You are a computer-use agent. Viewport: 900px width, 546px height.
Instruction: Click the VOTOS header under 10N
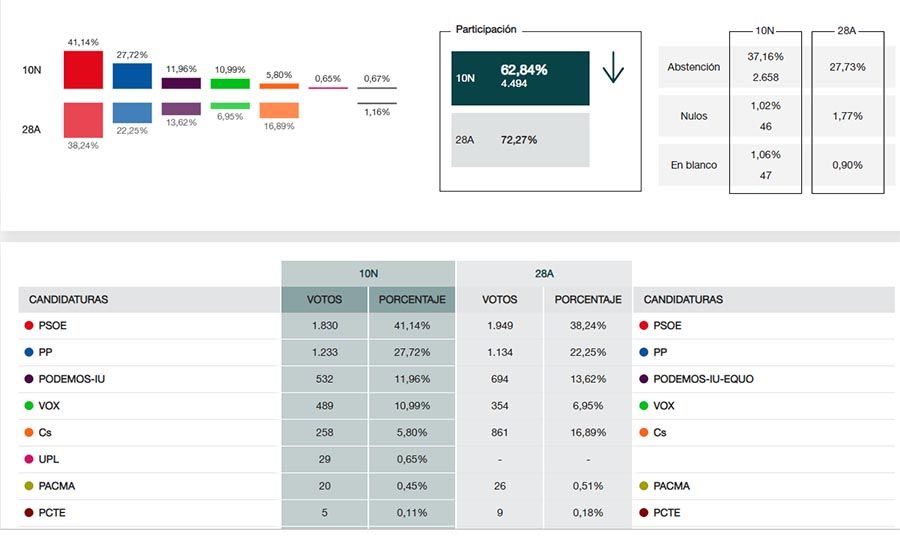coord(324,299)
